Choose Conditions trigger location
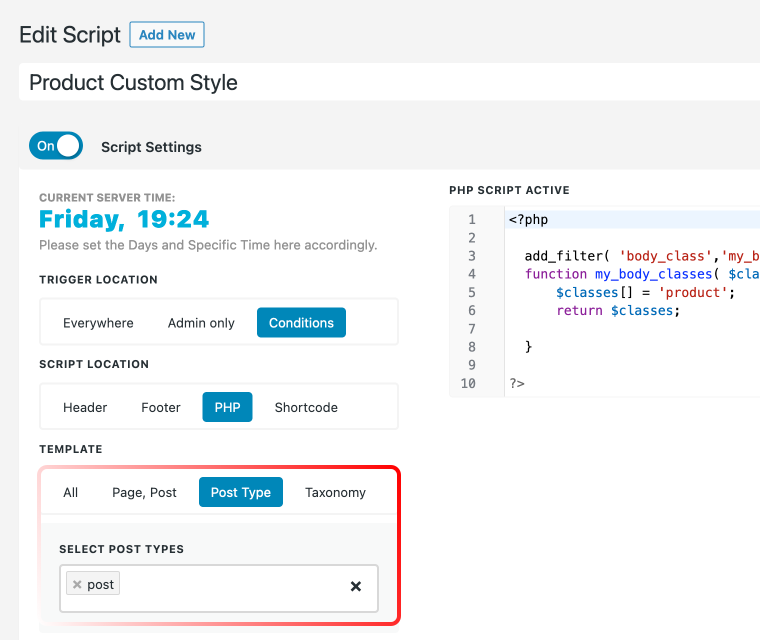 point(301,323)
